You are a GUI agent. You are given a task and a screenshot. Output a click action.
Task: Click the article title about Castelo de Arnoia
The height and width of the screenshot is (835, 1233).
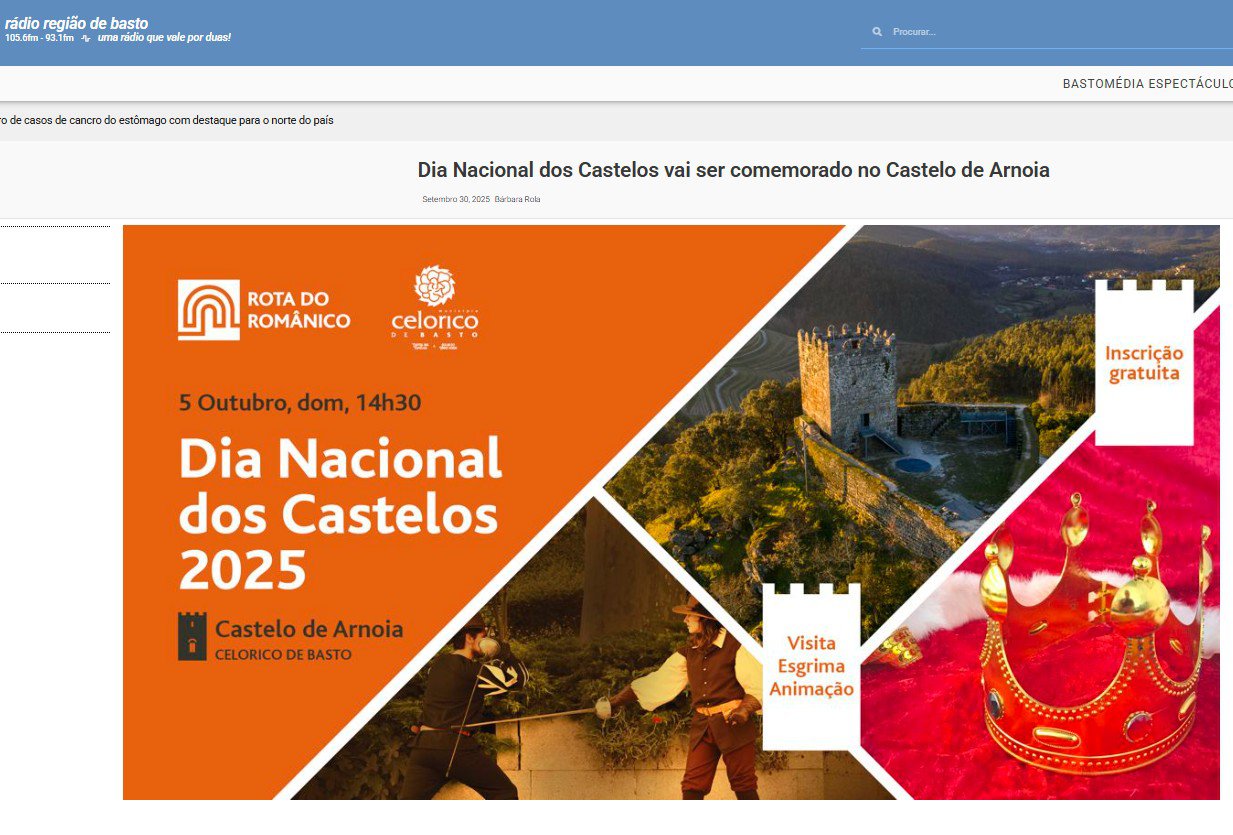[x=733, y=170]
